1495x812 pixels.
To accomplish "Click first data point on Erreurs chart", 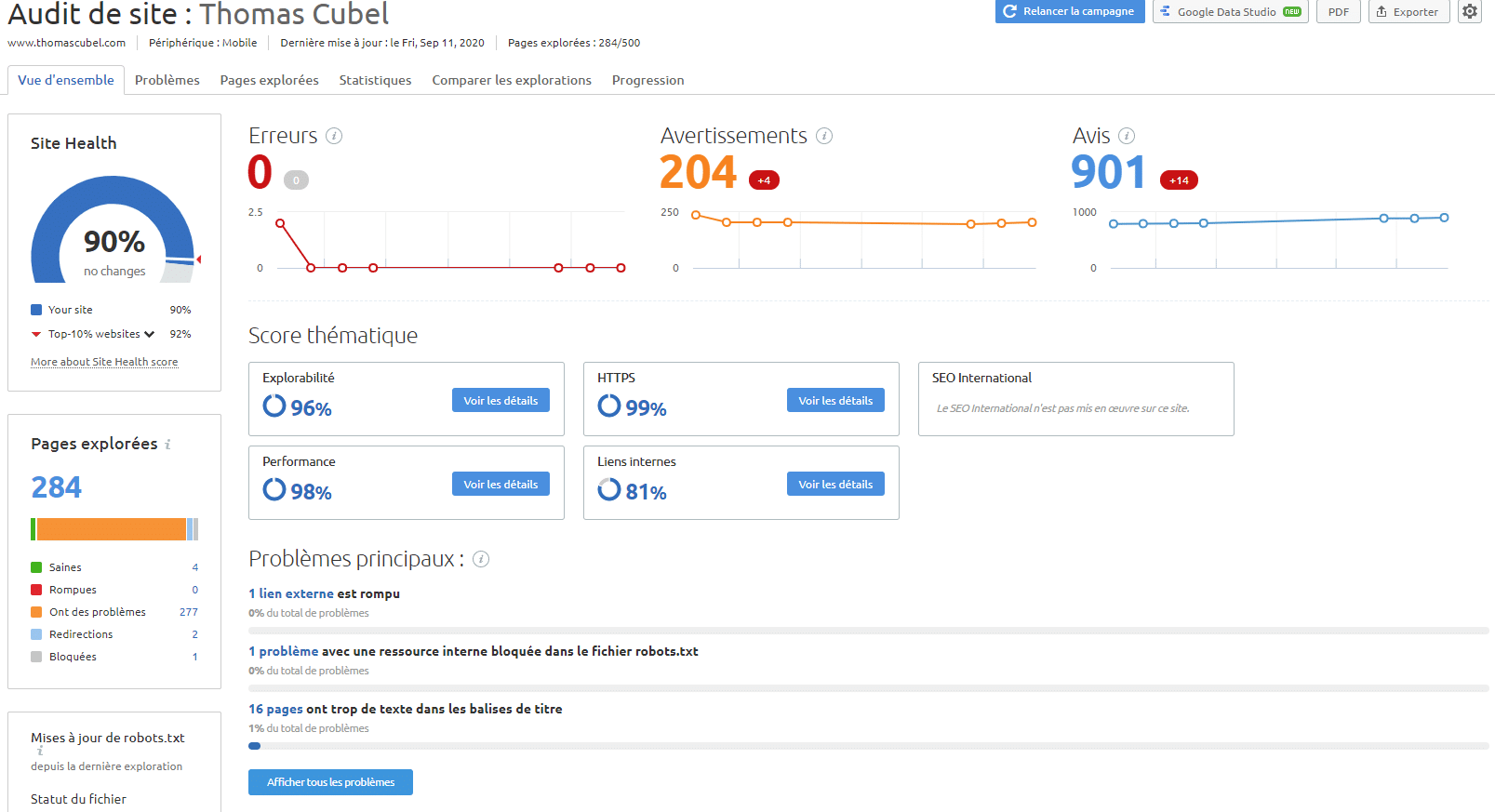I will click(280, 223).
